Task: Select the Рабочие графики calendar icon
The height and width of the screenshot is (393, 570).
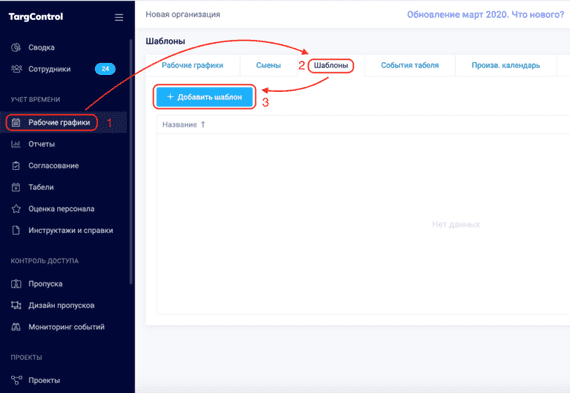Action: coord(16,123)
